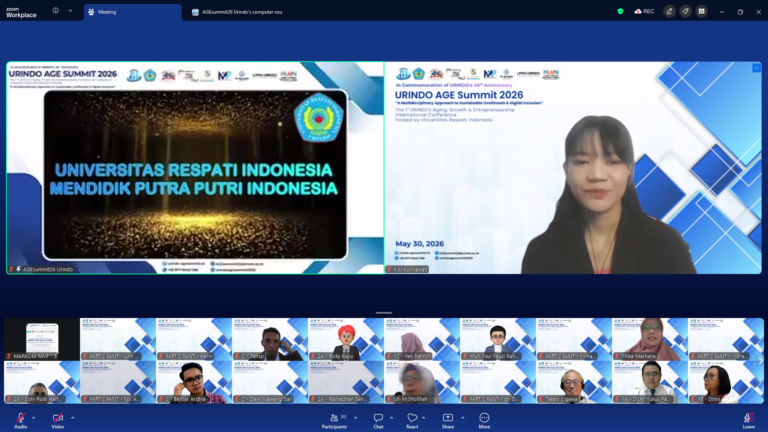Open AI Companion sparkle icon
768x432 pixels.
pyautogui.click(x=685, y=11)
